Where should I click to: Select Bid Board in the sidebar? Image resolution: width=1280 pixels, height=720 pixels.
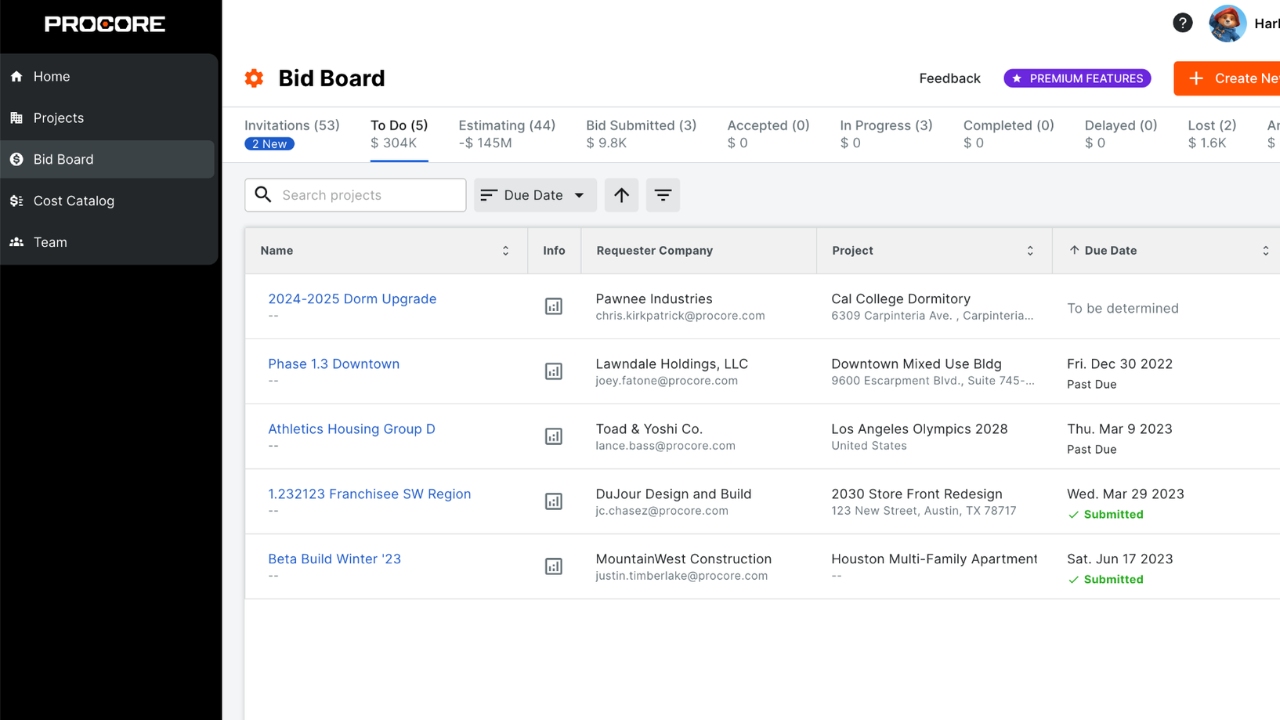click(109, 159)
